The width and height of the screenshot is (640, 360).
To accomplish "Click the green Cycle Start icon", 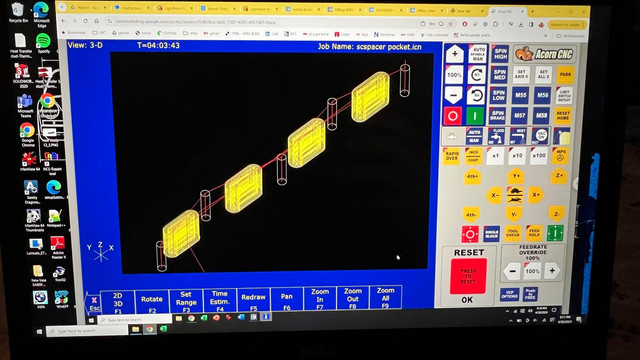I will click(555, 233).
